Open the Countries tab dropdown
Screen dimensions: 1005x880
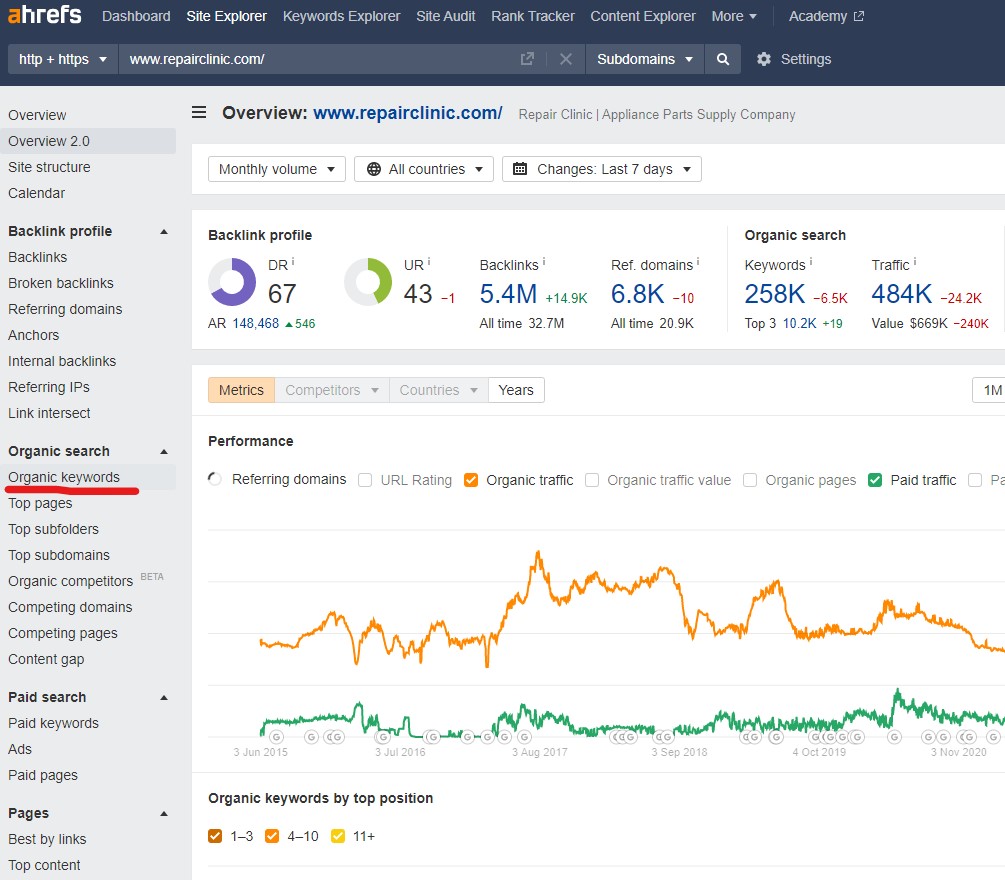click(438, 390)
